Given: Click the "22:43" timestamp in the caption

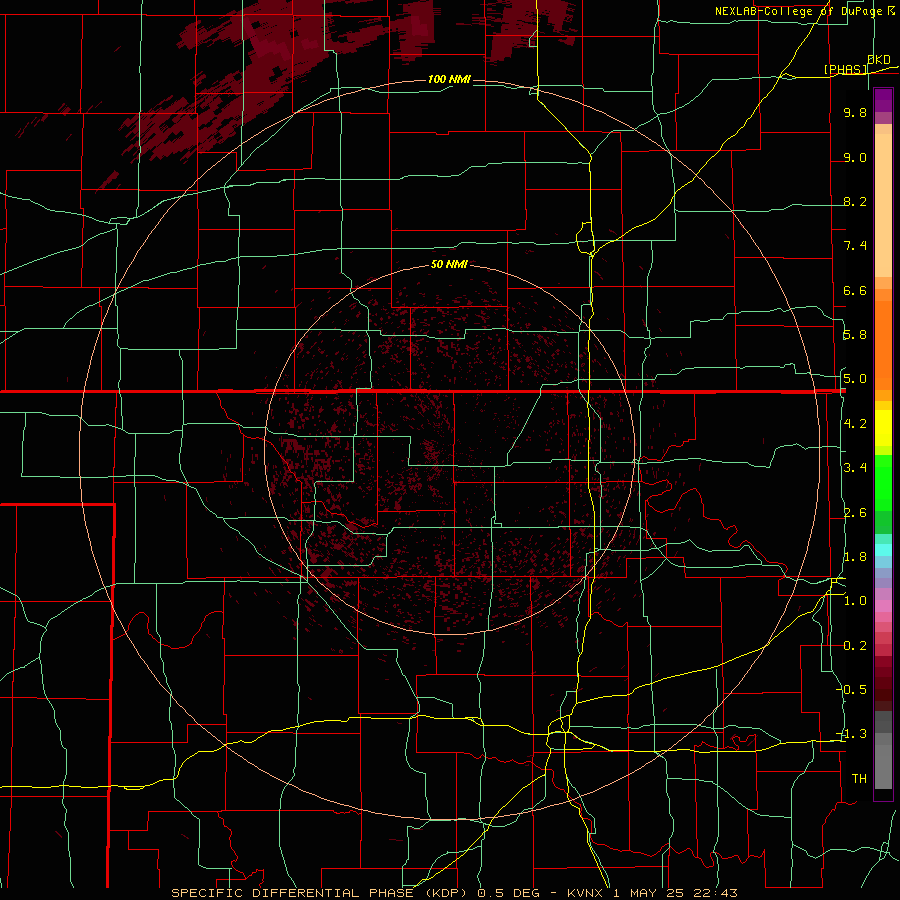Looking at the screenshot, I should pos(714,893).
